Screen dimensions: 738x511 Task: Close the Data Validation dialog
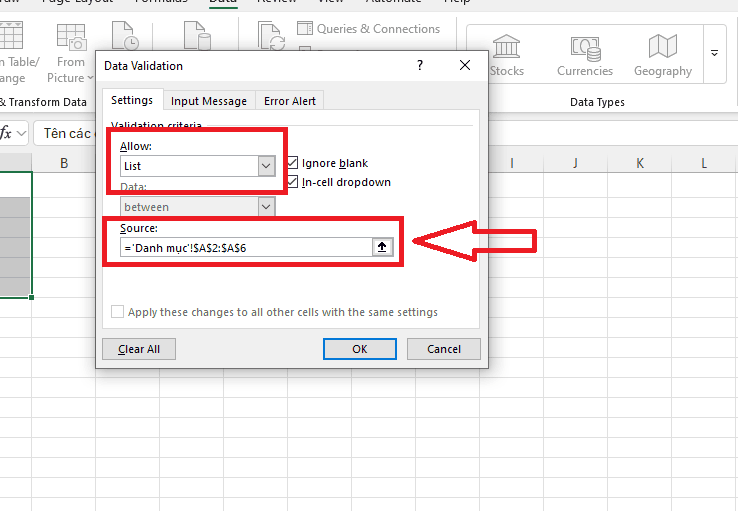[465, 65]
